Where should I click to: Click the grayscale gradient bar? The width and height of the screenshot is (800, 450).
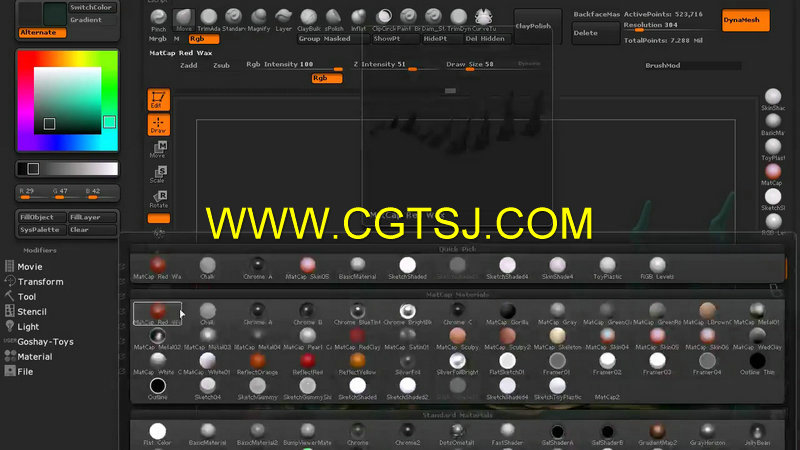67,169
